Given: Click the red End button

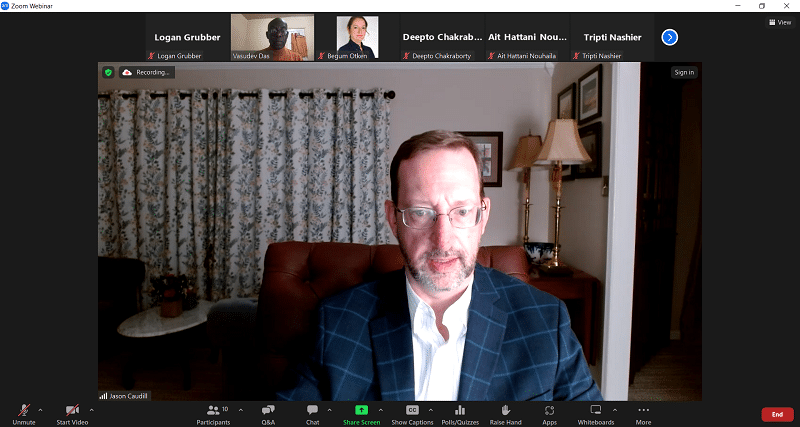Looking at the screenshot, I should click(777, 414).
